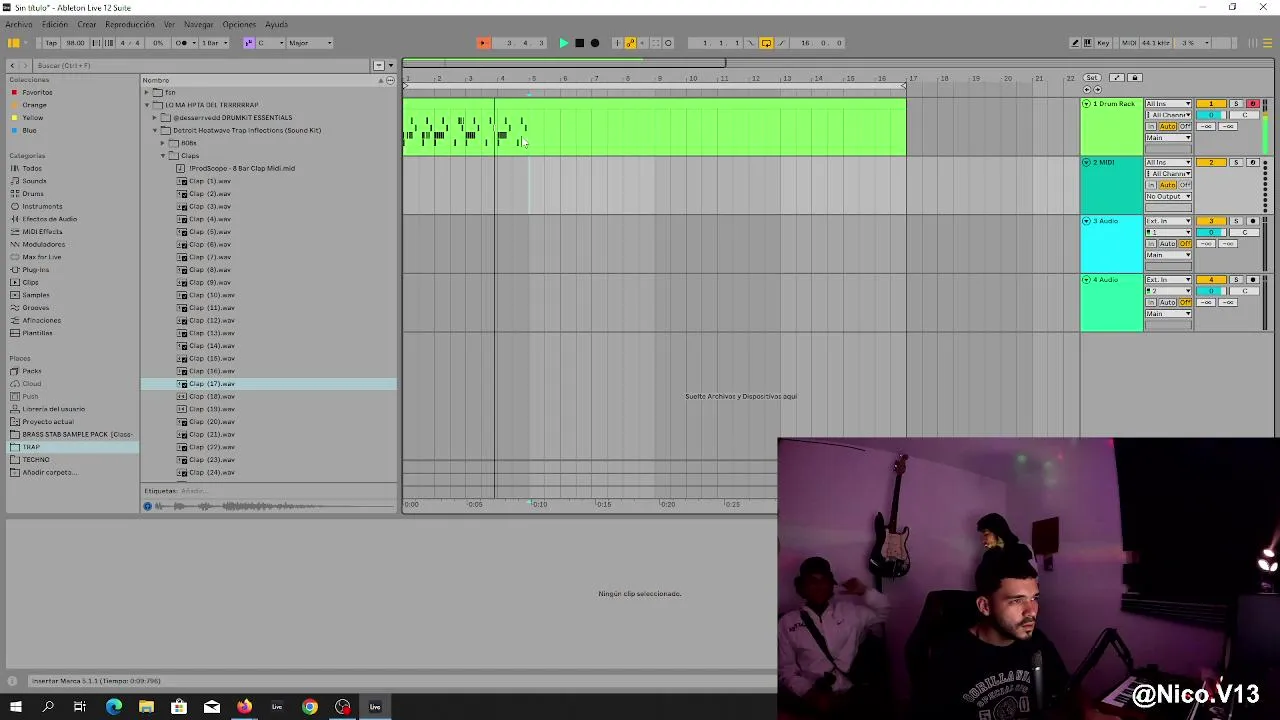Toggle track activator 2 on MIDI track

1211,162
